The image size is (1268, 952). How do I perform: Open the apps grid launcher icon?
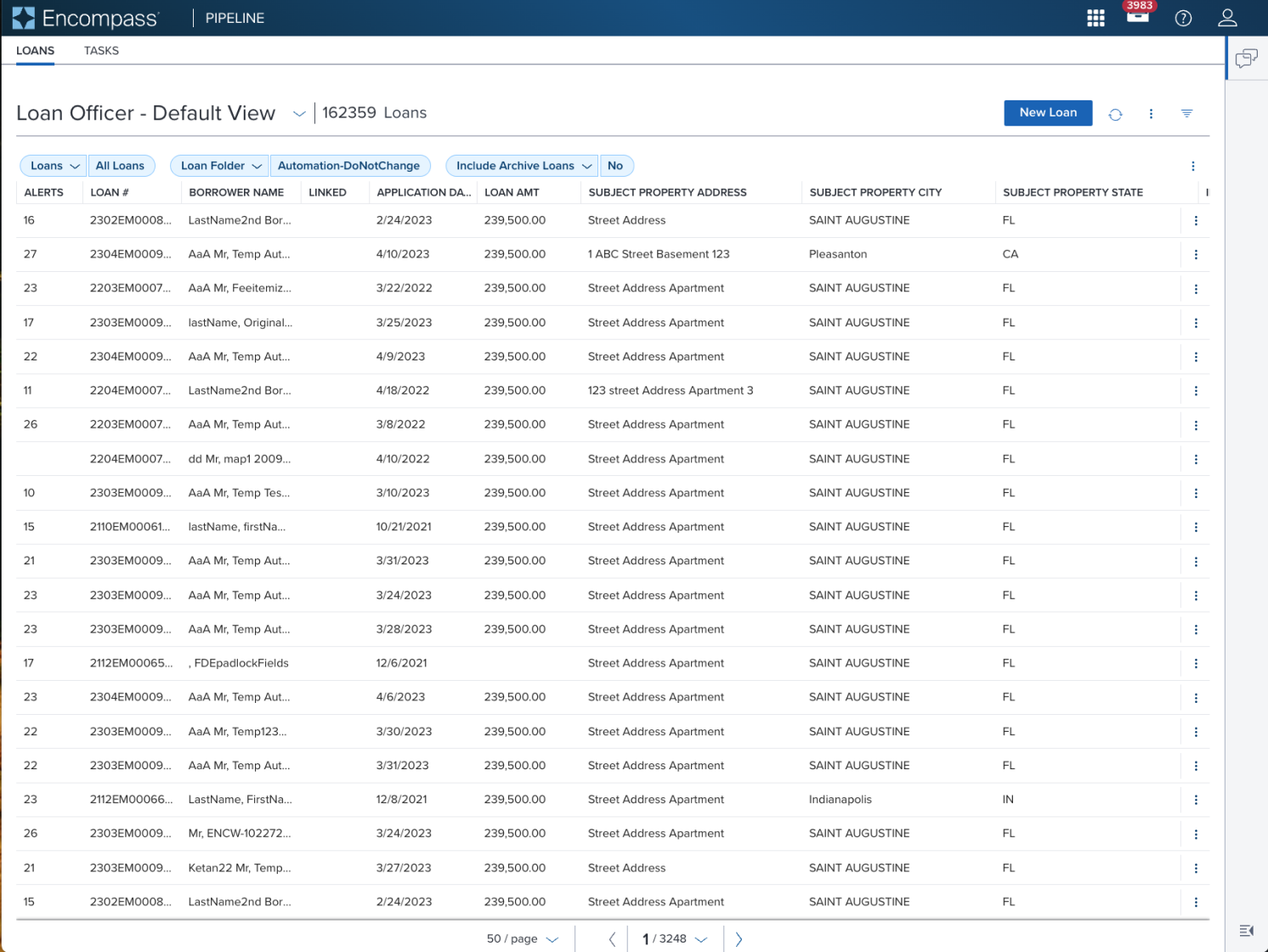(x=1095, y=18)
